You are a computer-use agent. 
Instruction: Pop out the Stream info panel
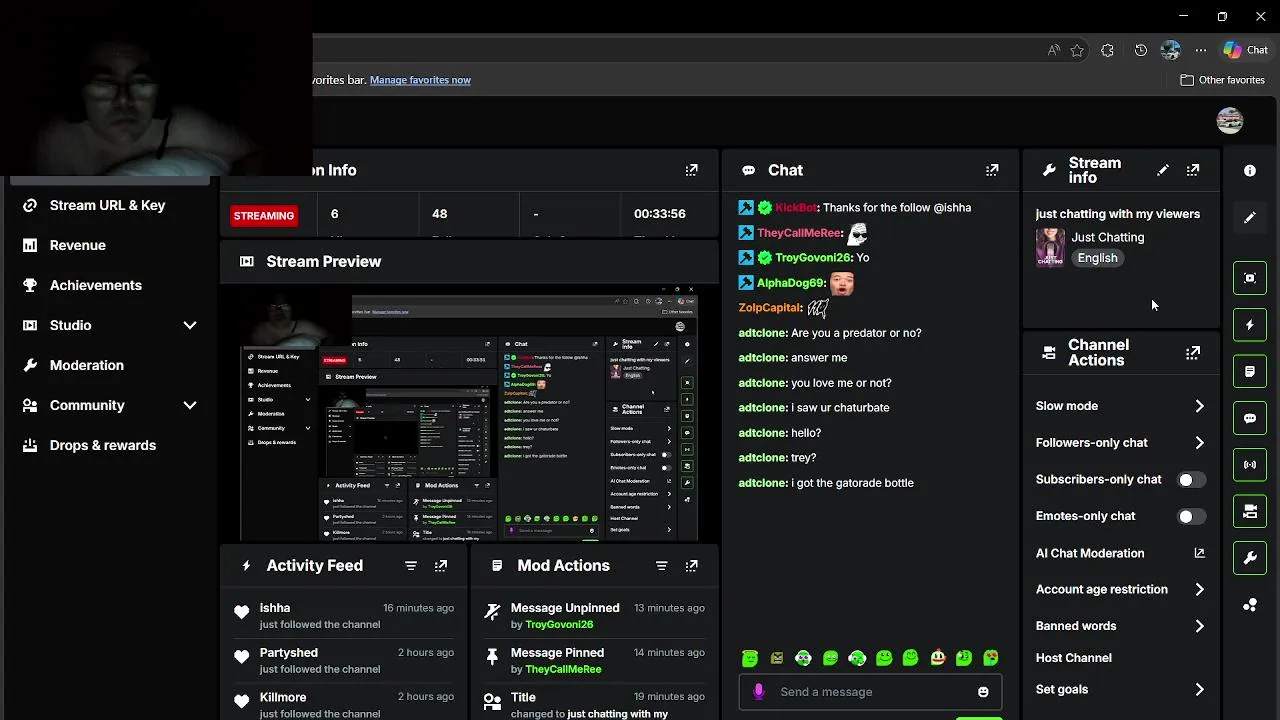[x=1193, y=170]
